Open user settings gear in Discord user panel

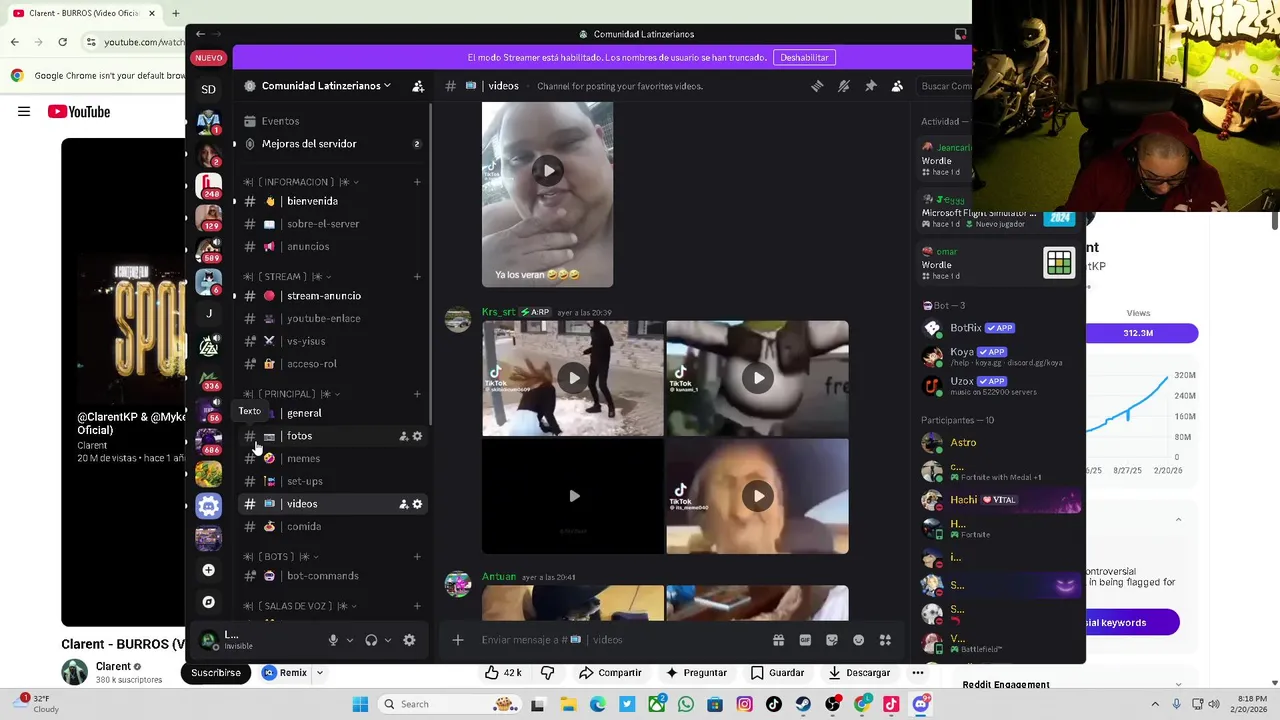(409, 640)
